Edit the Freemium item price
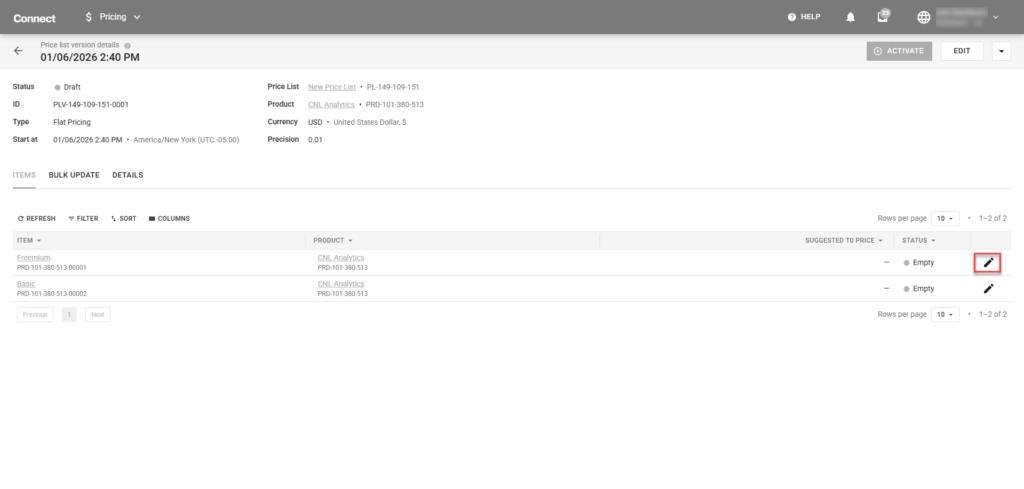Viewport: 1024px width, 489px height. [x=988, y=262]
